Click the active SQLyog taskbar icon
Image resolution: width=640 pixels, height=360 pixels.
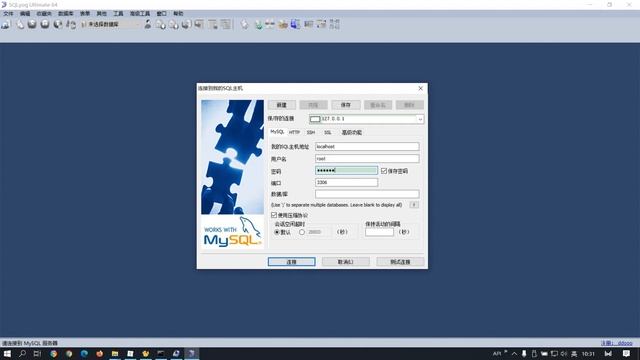point(191,353)
